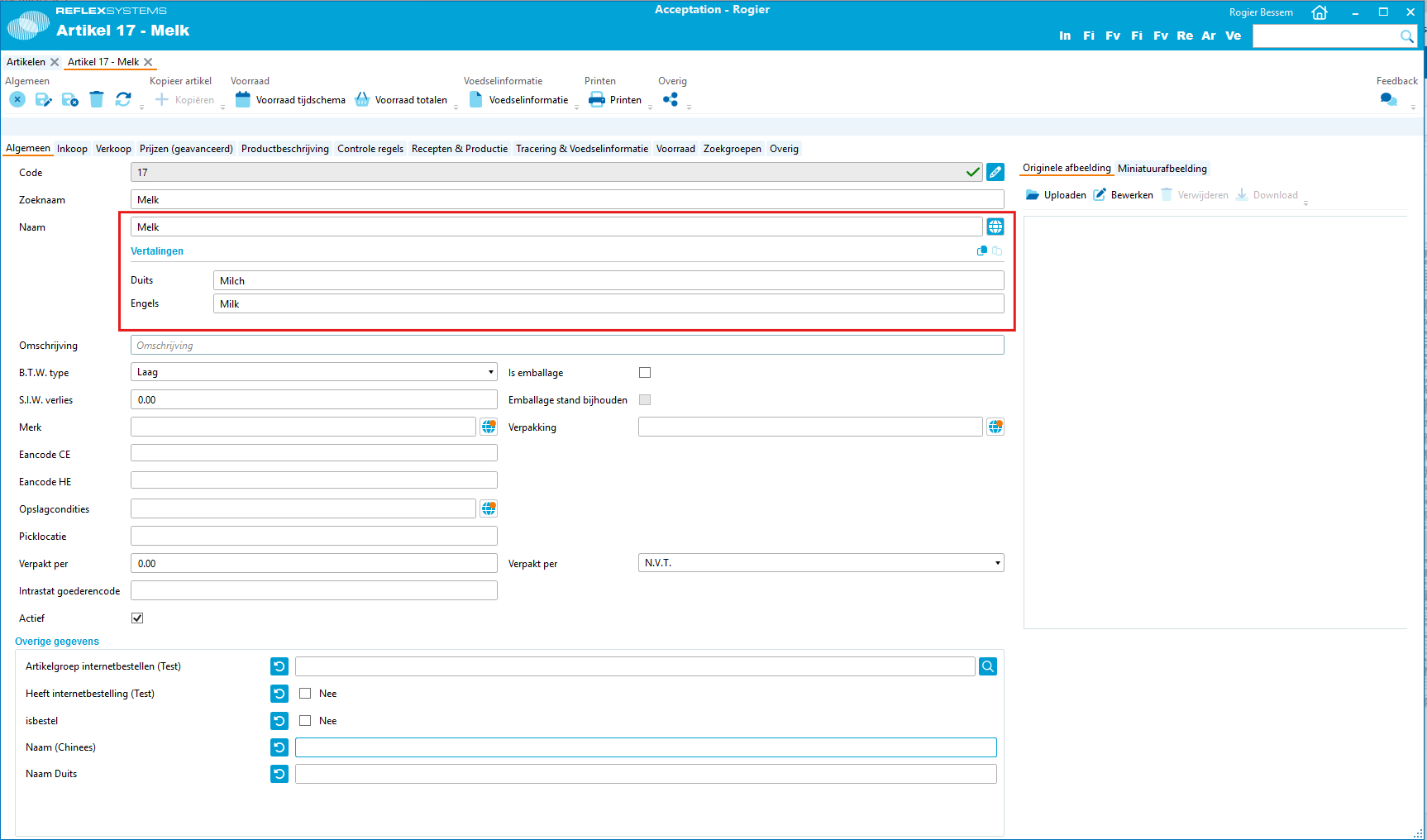Viewport: 1427px width, 840px height.
Task: Switch to the Inkoop tab
Action: 72,149
